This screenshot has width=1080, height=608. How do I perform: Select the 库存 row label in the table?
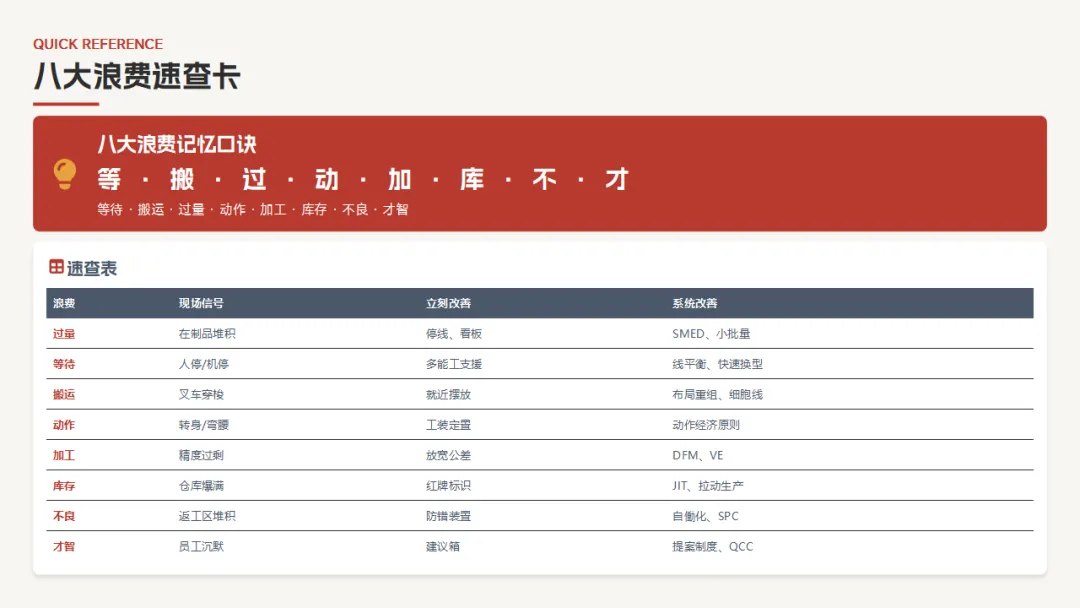point(64,485)
